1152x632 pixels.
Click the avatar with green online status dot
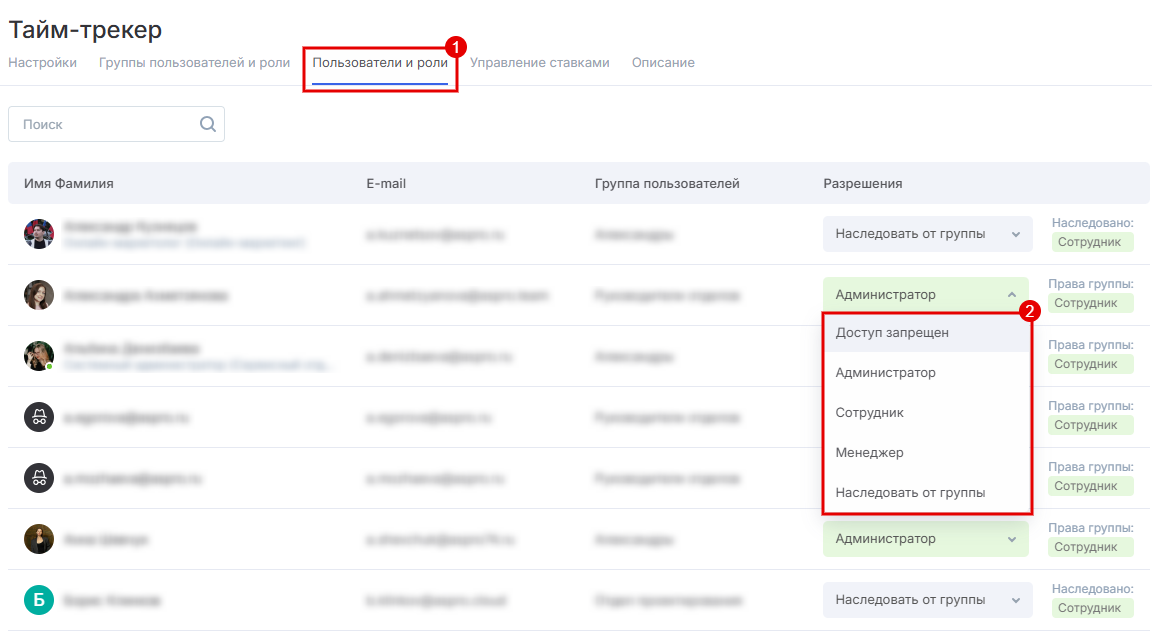(x=39, y=356)
